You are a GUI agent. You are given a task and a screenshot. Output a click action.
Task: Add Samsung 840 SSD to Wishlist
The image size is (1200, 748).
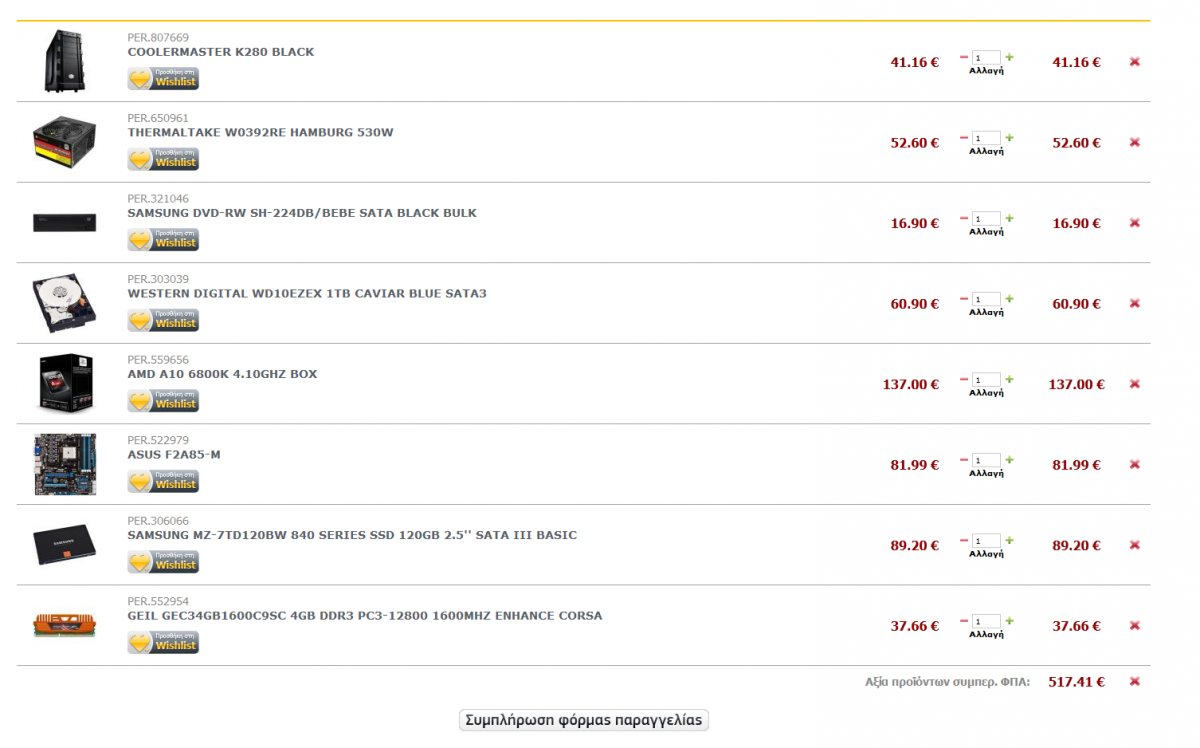[163, 562]
